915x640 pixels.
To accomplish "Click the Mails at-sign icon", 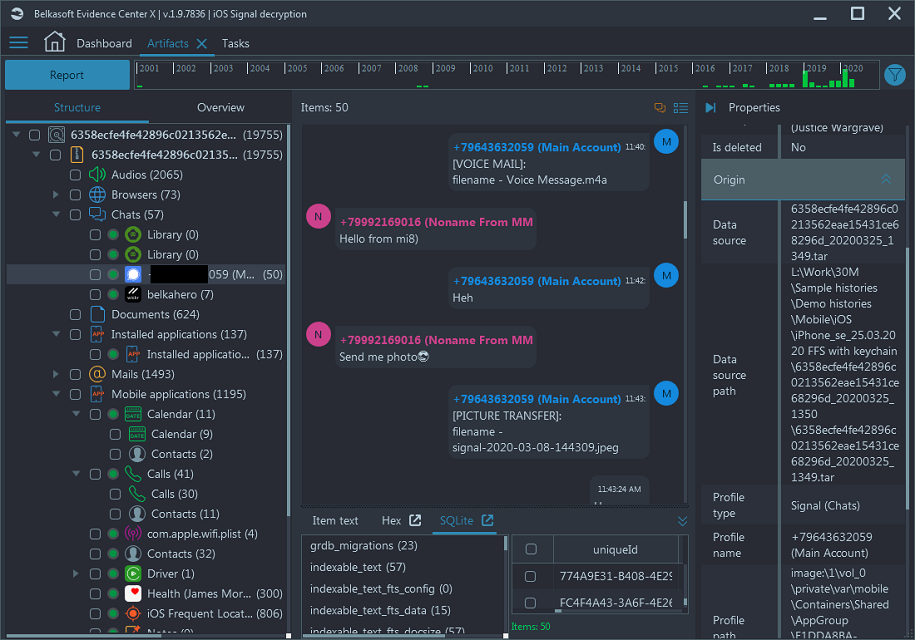I will (x=97, y=374).
